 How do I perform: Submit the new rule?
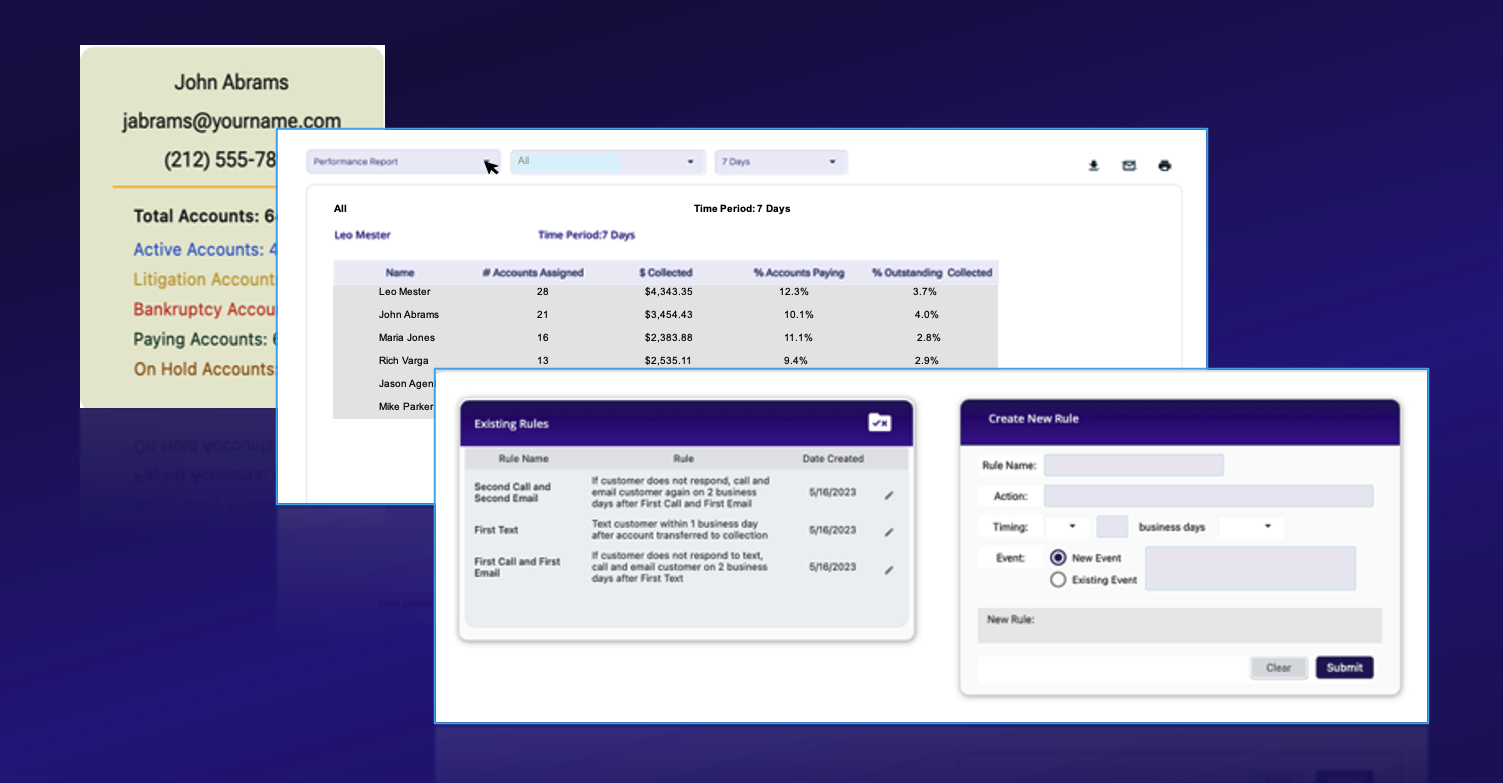coord(1345,668)
